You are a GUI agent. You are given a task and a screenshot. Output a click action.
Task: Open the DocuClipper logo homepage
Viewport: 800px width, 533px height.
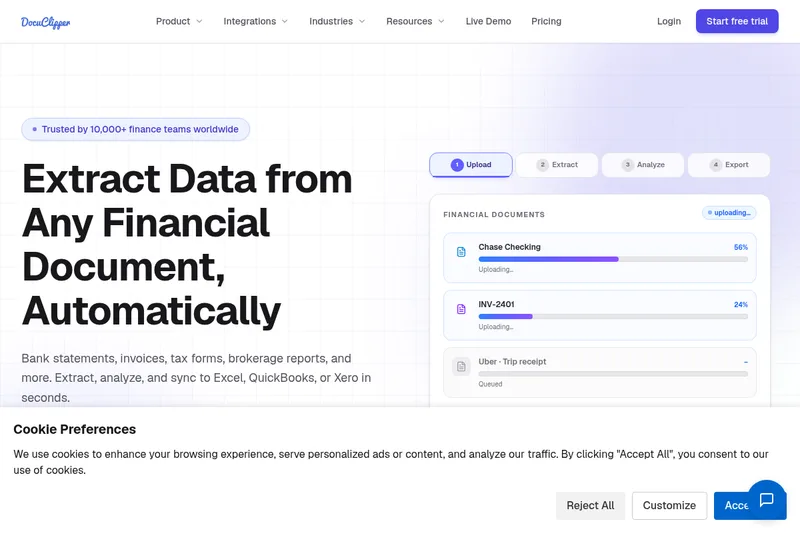[45, 22]
